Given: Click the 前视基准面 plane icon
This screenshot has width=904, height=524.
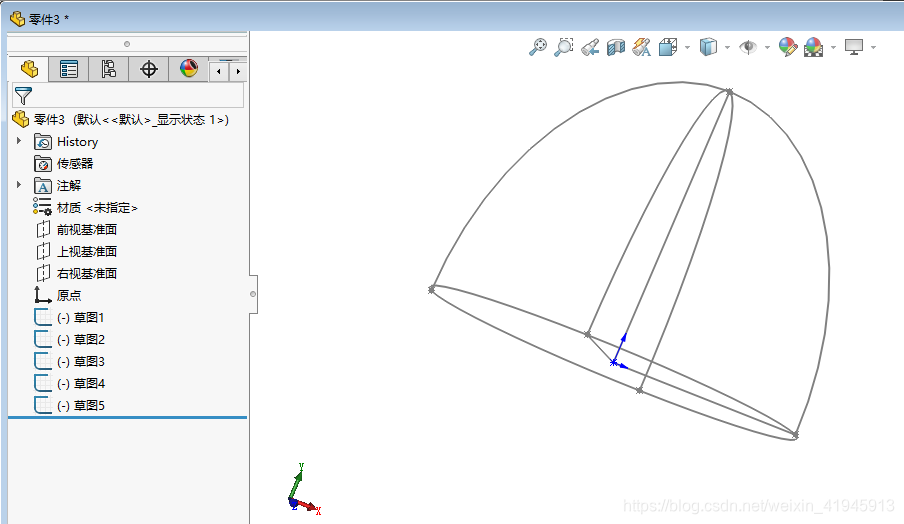Looking at the screenshot, I should pyautogui.click(x=43, y=229).
